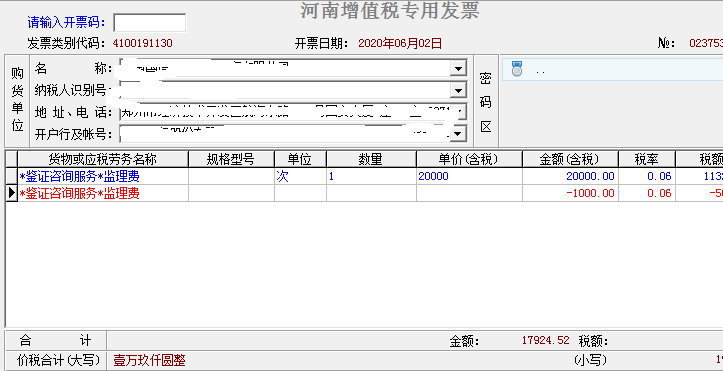
Task: Click the quantity cell showing 1
Action: (x=371, y=176)
